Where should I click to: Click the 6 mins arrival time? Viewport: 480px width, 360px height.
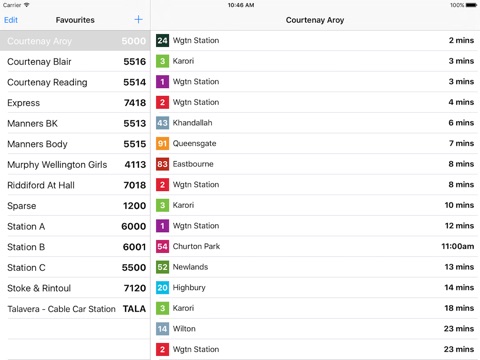[x=461, y=123]
